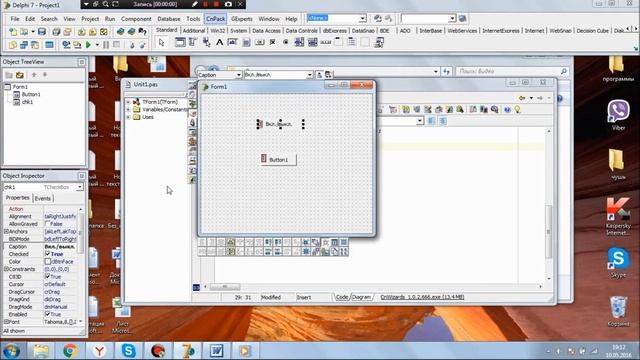Open the Run button dropdown arrow
This screenshot has height=360, width=640.
[97, 44]
